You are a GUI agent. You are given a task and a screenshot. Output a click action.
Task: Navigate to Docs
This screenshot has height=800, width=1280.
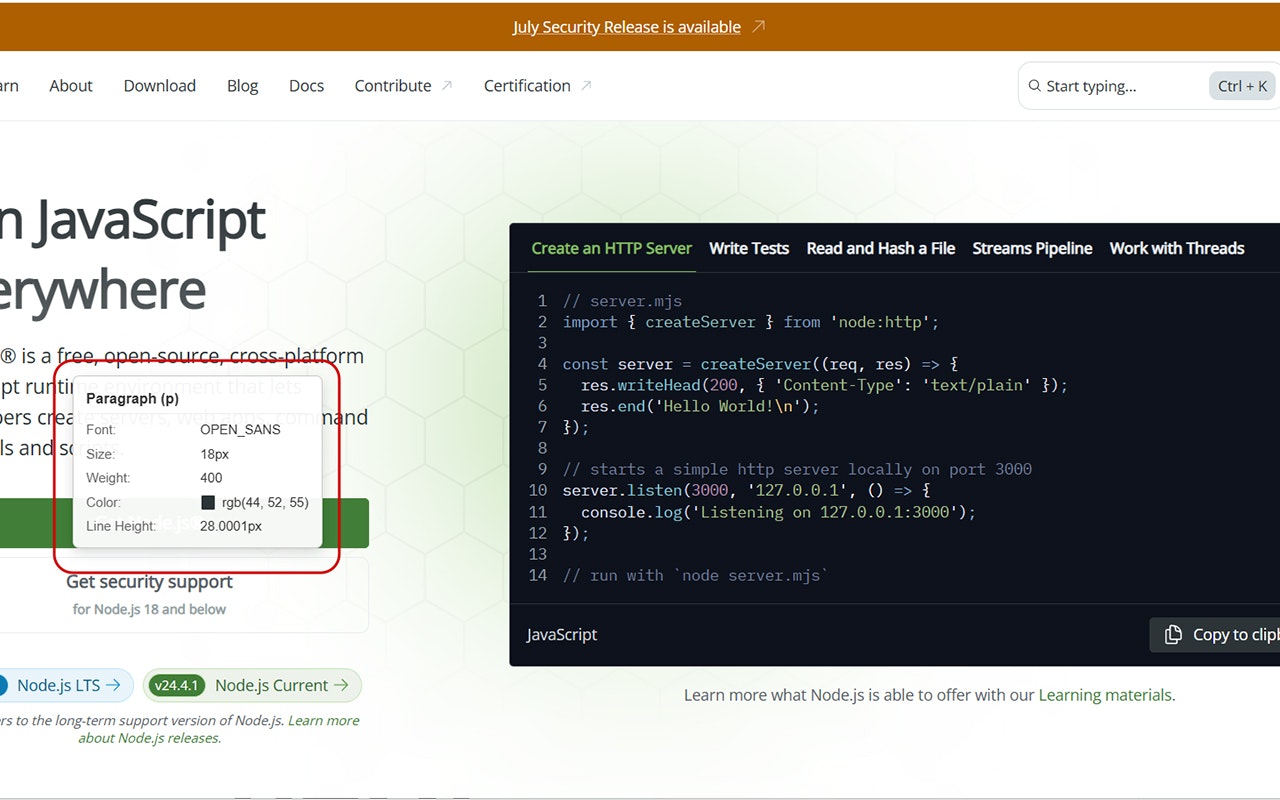click(x=306, y=86)
